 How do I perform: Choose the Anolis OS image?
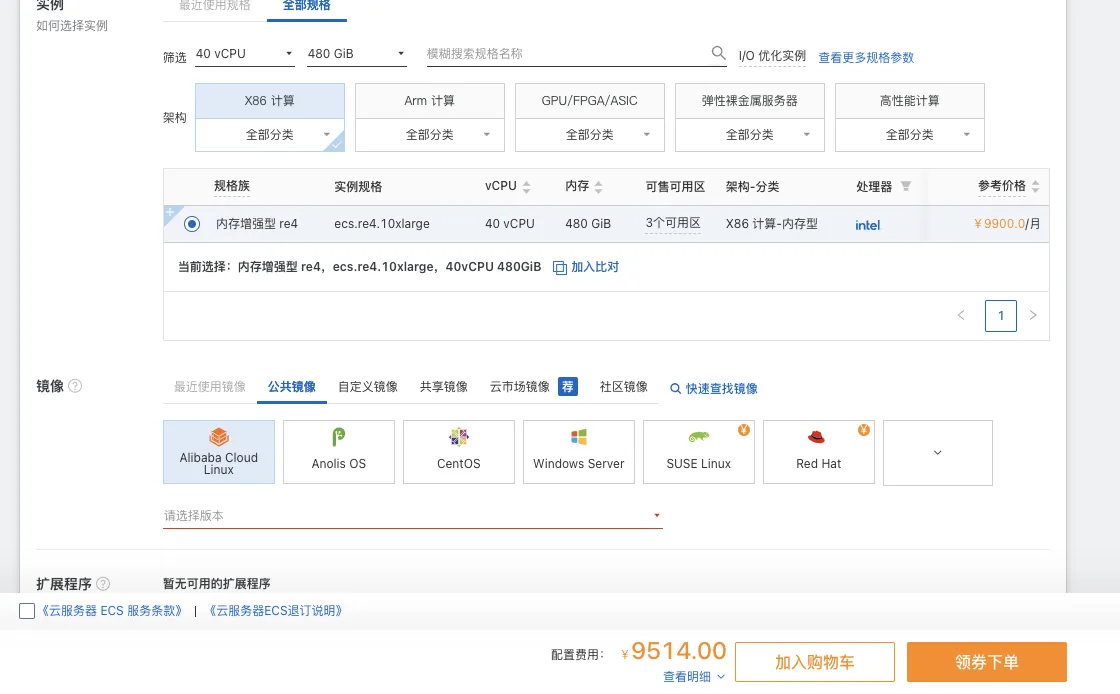pyautogui.click(x=339, y=452)
